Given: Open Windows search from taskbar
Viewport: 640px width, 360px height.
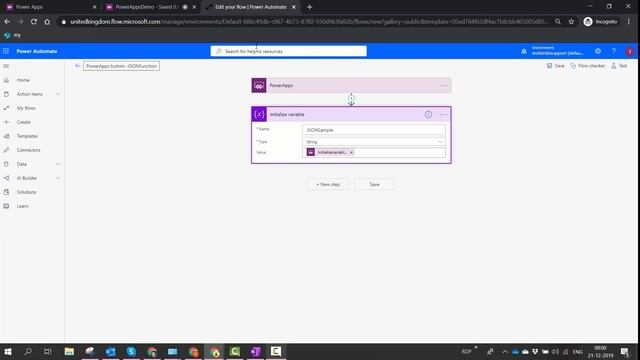Looking at the screenshot, I should (x=28, y=351).
